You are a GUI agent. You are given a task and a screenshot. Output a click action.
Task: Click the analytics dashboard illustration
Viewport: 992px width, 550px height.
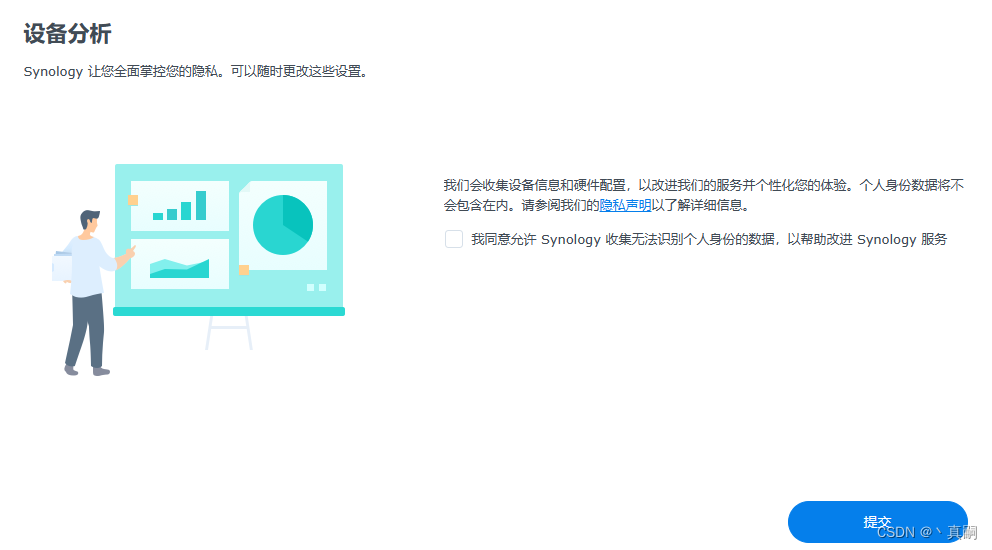[198, 270]
